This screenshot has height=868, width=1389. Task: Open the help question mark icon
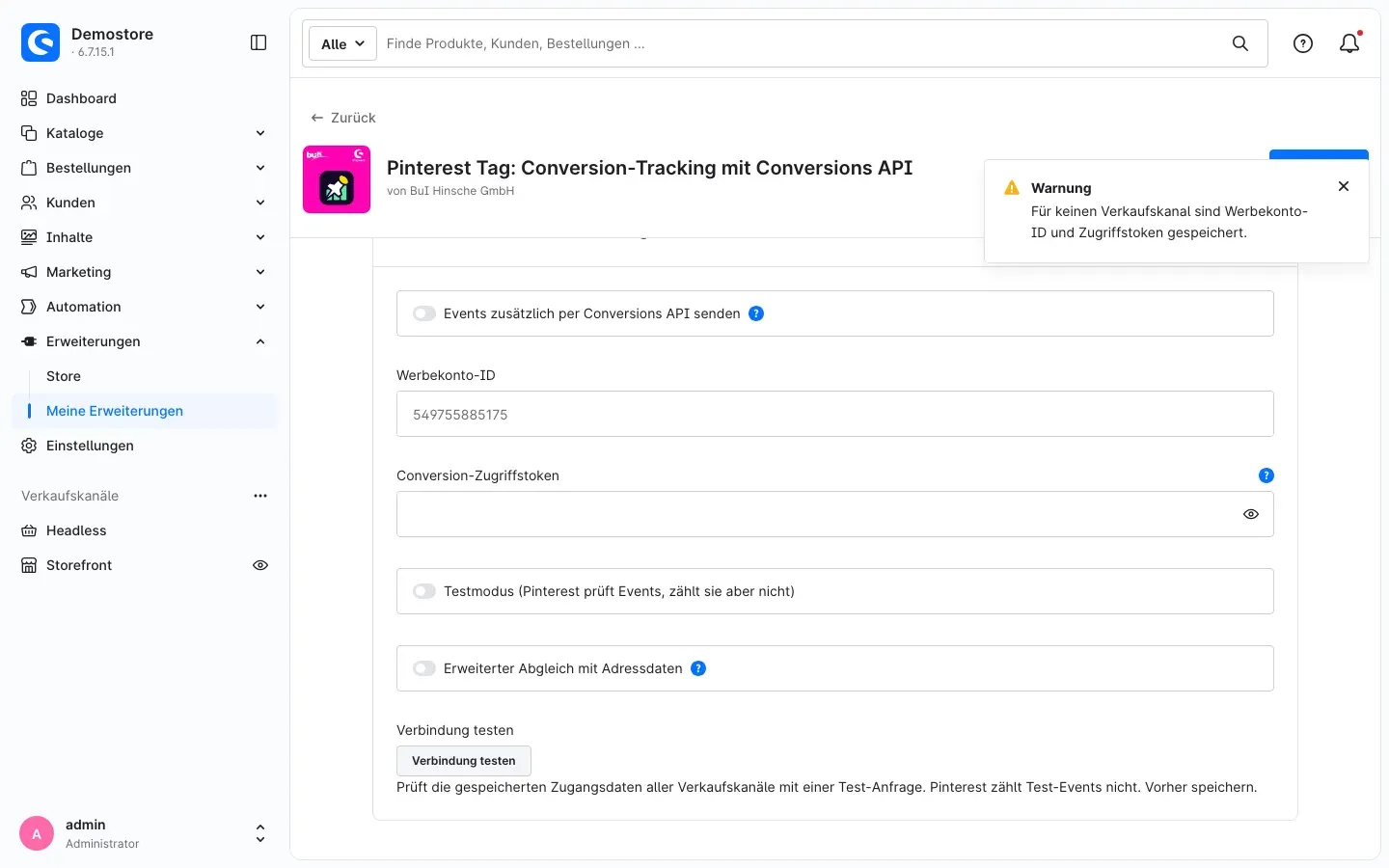pos(1303,43)
